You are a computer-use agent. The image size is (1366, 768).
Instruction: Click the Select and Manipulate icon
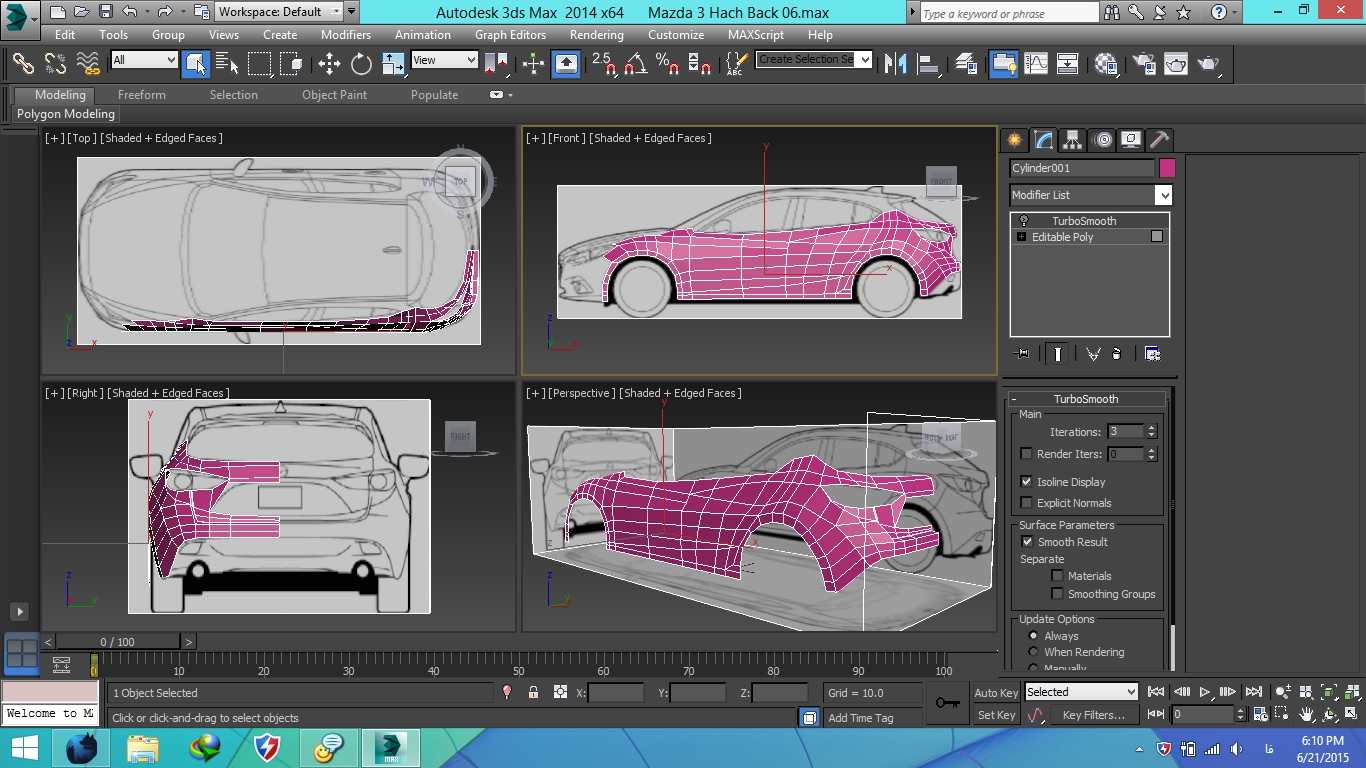(x=533, y=64)
